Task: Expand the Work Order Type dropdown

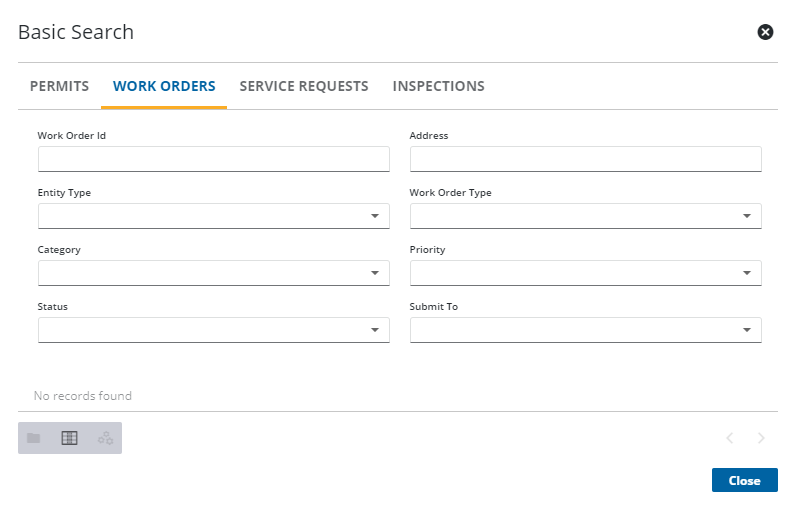Action: [x=585, y=216]
